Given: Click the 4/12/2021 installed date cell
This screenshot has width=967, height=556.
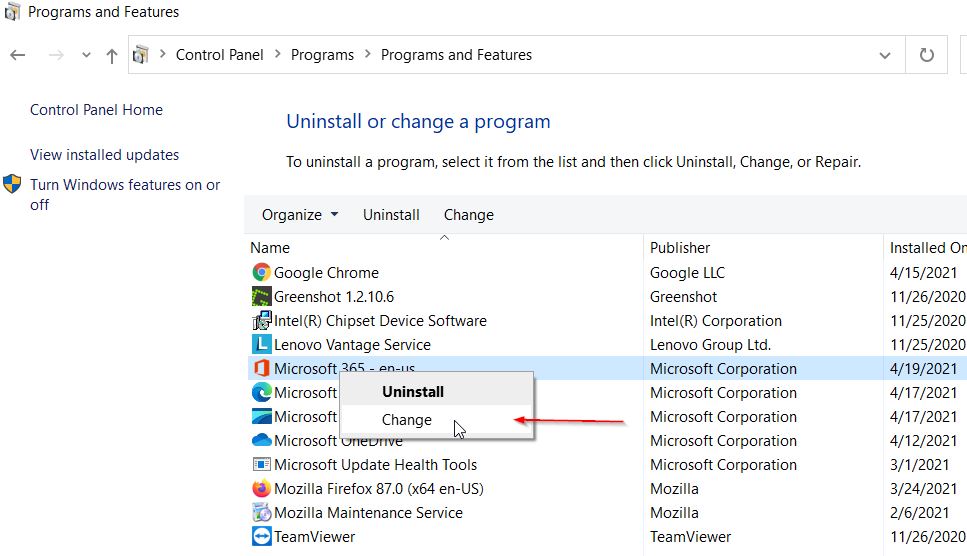Looking at the screenshot, I should 923,441.
